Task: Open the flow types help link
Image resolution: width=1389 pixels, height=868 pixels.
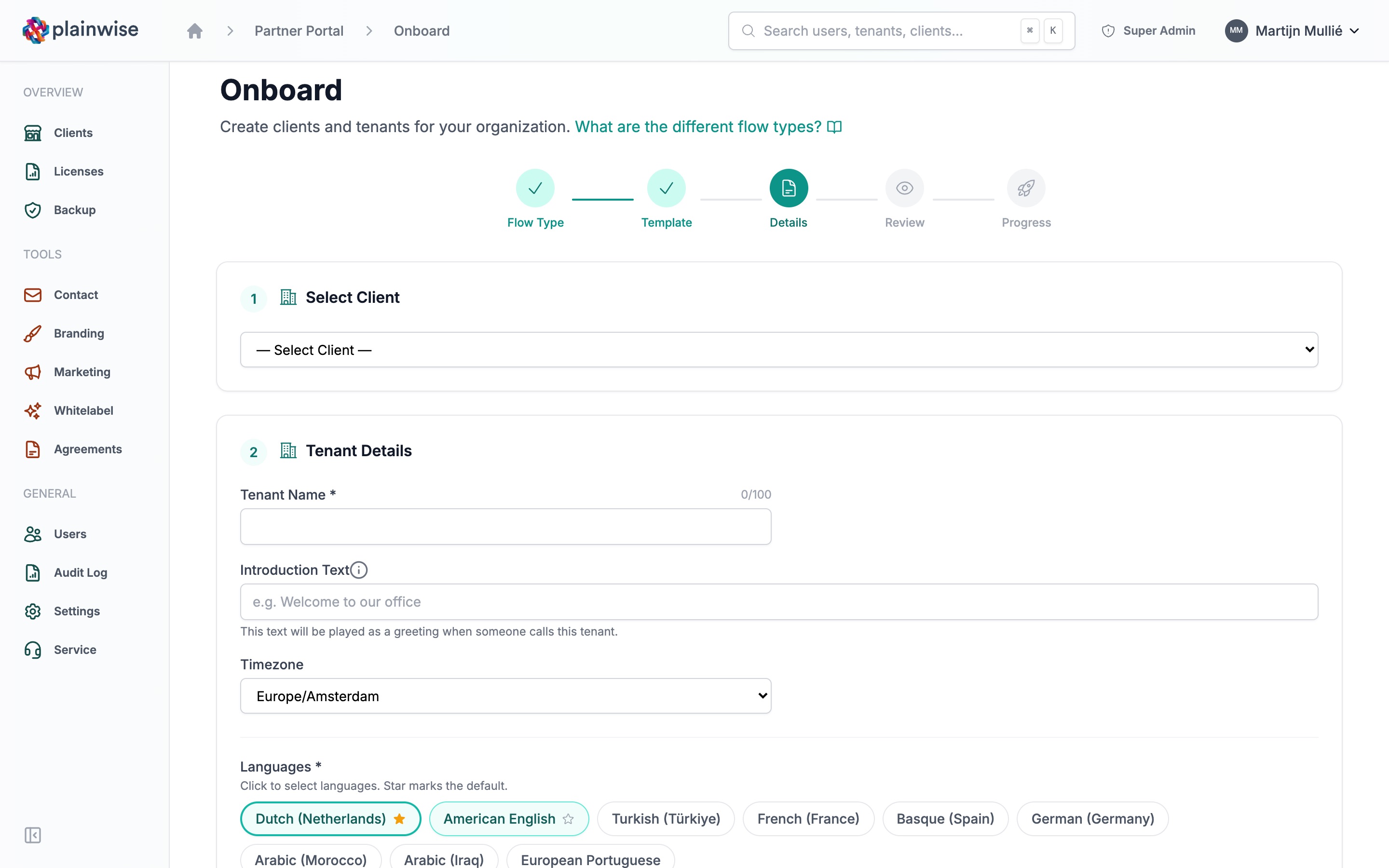Action: (708, 127)
